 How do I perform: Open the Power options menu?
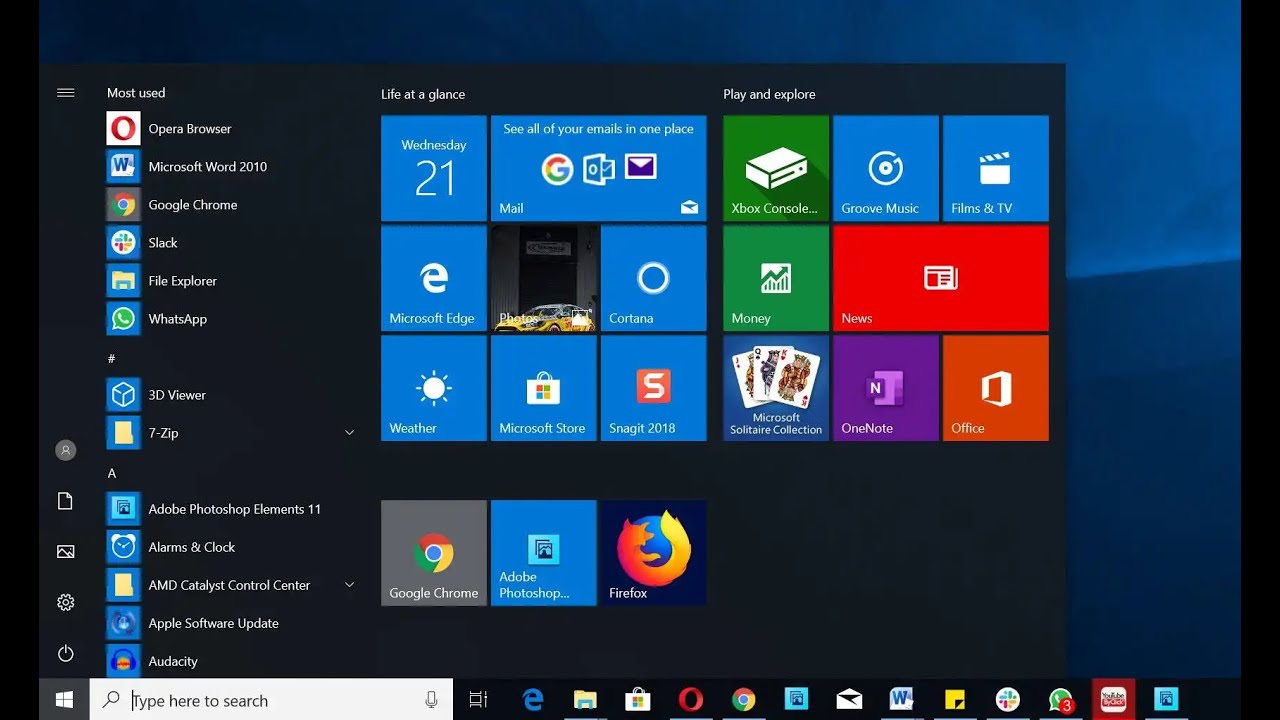click(x=66, y=653)
